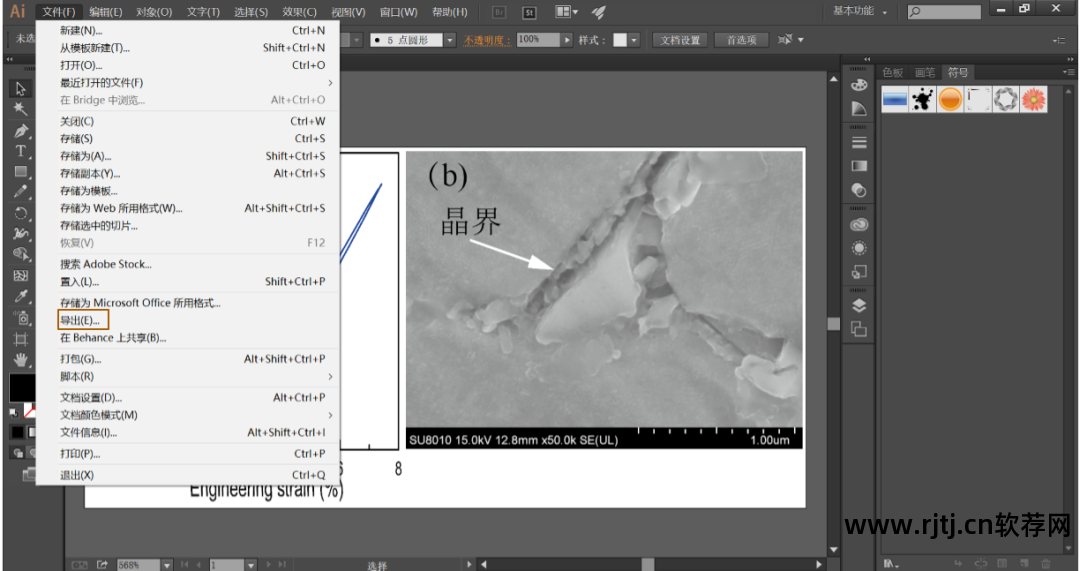The image size is (1080, 571).
Task: Open the Stroke panel icon
Action: [859, 143]
